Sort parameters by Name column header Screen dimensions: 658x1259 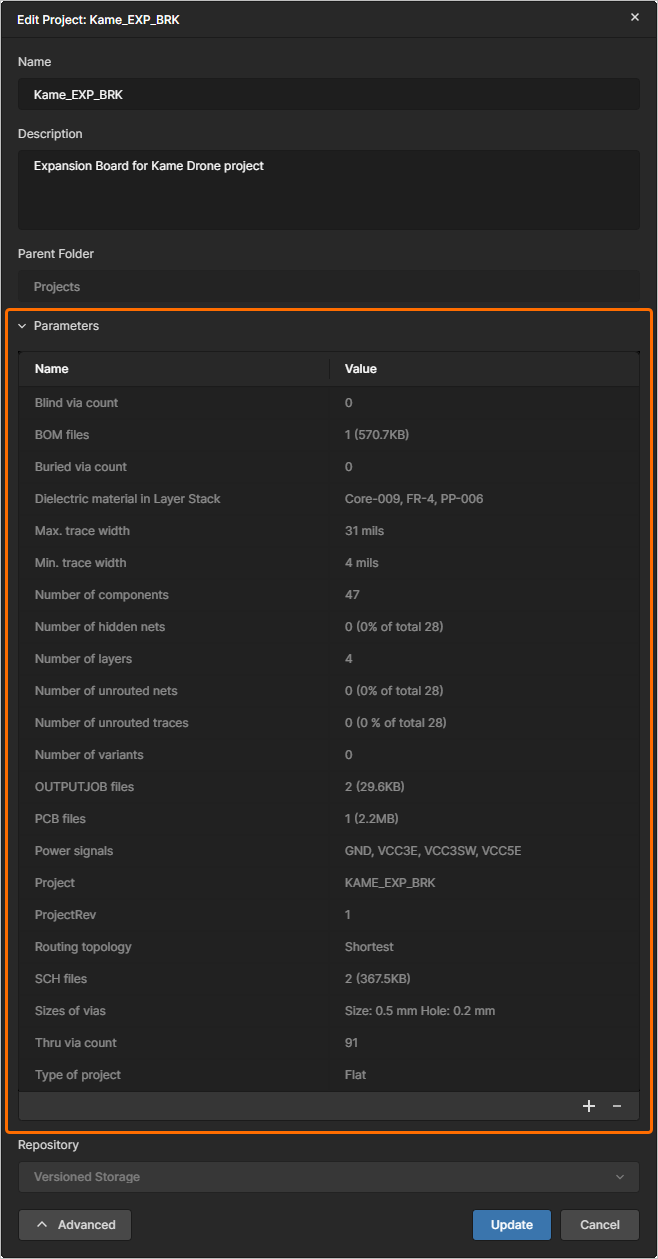pos(52,369)
